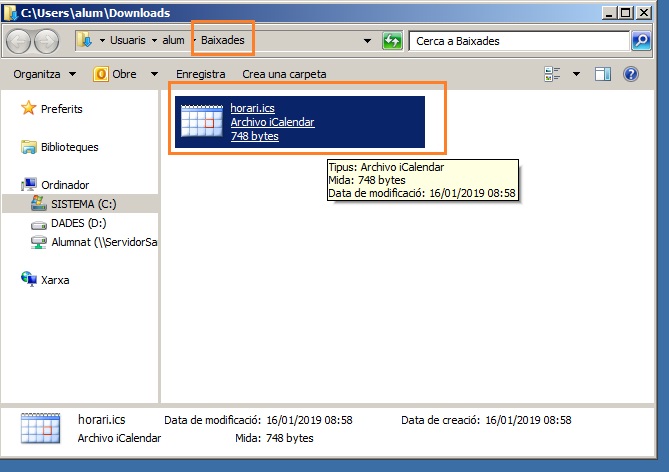Click Archivo iCalendar text in details pane
The image size is (669, 472).
[119, 438]
